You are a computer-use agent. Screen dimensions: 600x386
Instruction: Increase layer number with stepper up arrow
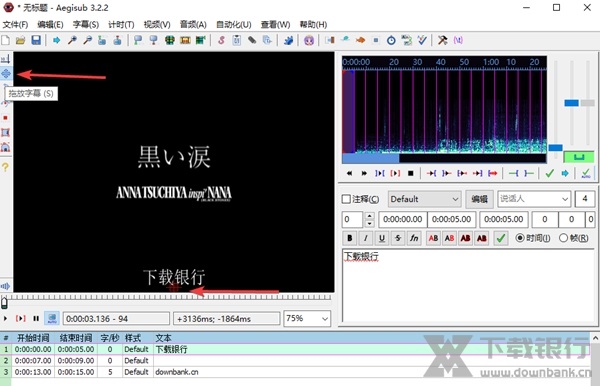[369, 215]
